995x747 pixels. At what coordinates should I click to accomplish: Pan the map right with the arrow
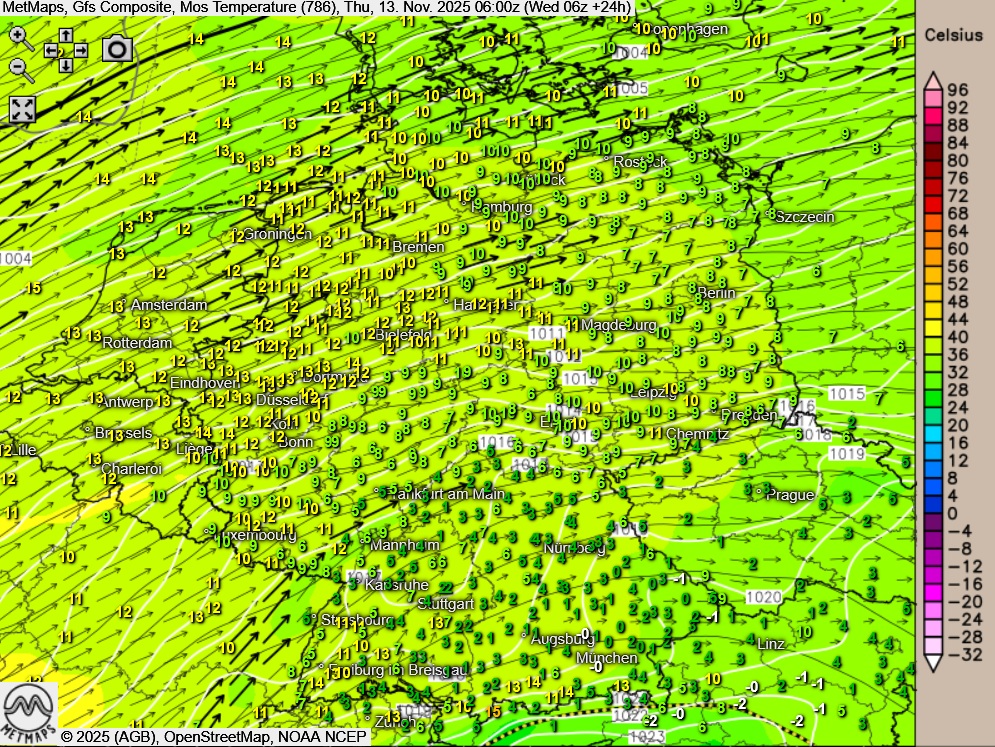(81, 49)
